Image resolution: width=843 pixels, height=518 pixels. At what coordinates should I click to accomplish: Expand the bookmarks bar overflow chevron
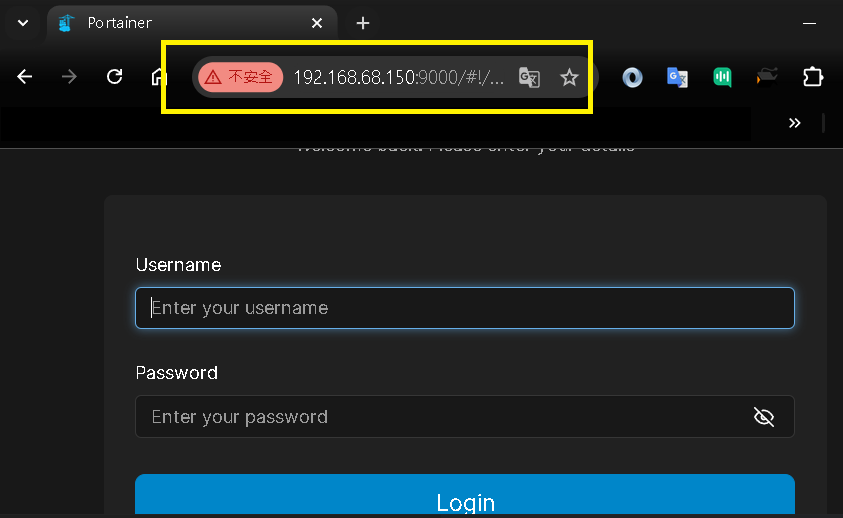click(x=794, y=123)
